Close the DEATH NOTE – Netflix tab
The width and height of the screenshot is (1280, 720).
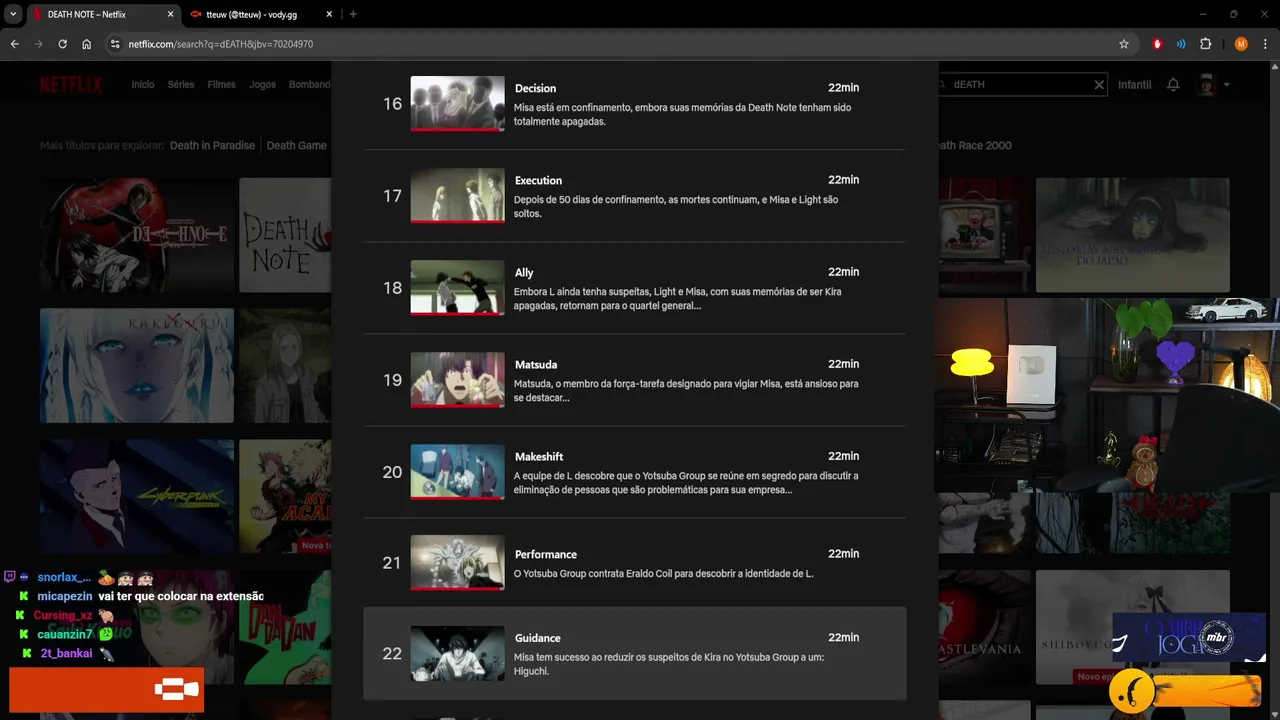click(171, 14)
